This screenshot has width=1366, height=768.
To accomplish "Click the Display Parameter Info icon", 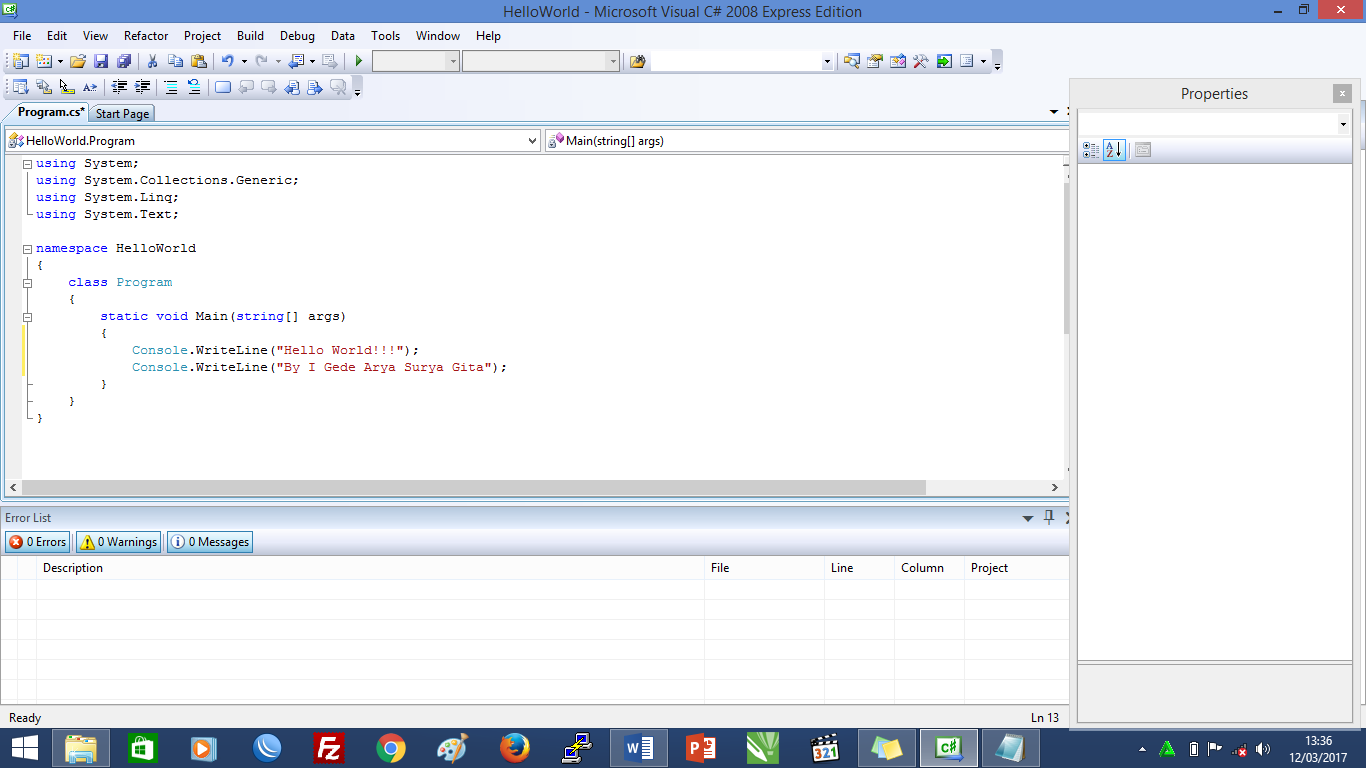I will point(43,87).
